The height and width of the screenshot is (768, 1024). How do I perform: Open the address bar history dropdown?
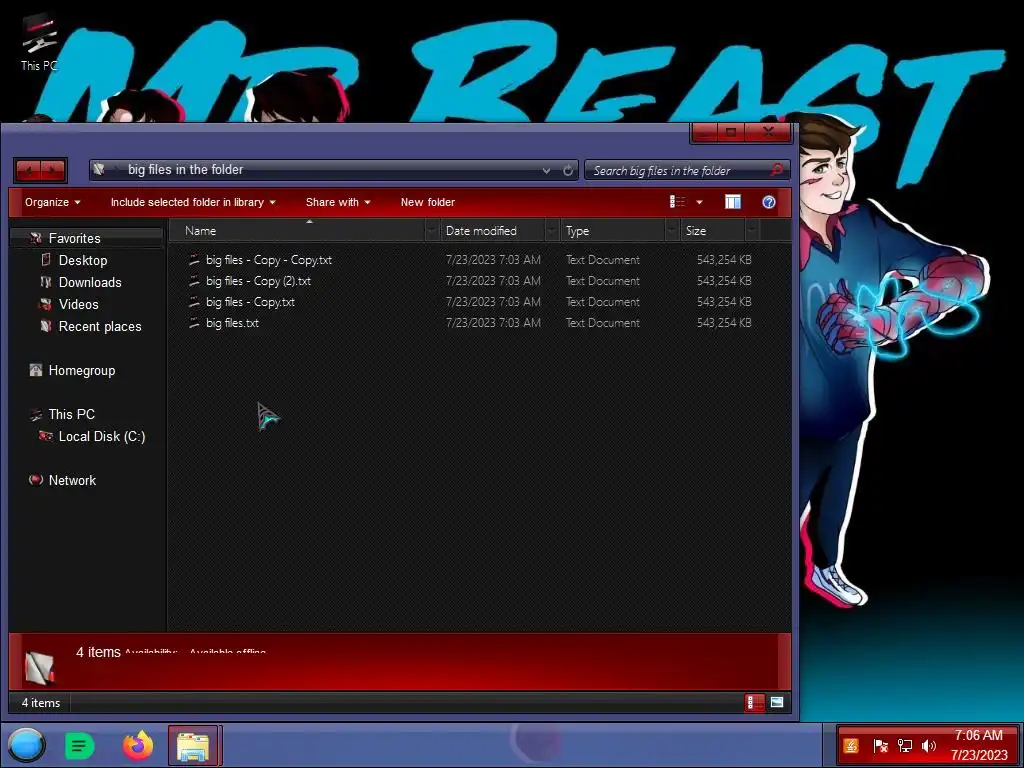[x=546, y=170]
